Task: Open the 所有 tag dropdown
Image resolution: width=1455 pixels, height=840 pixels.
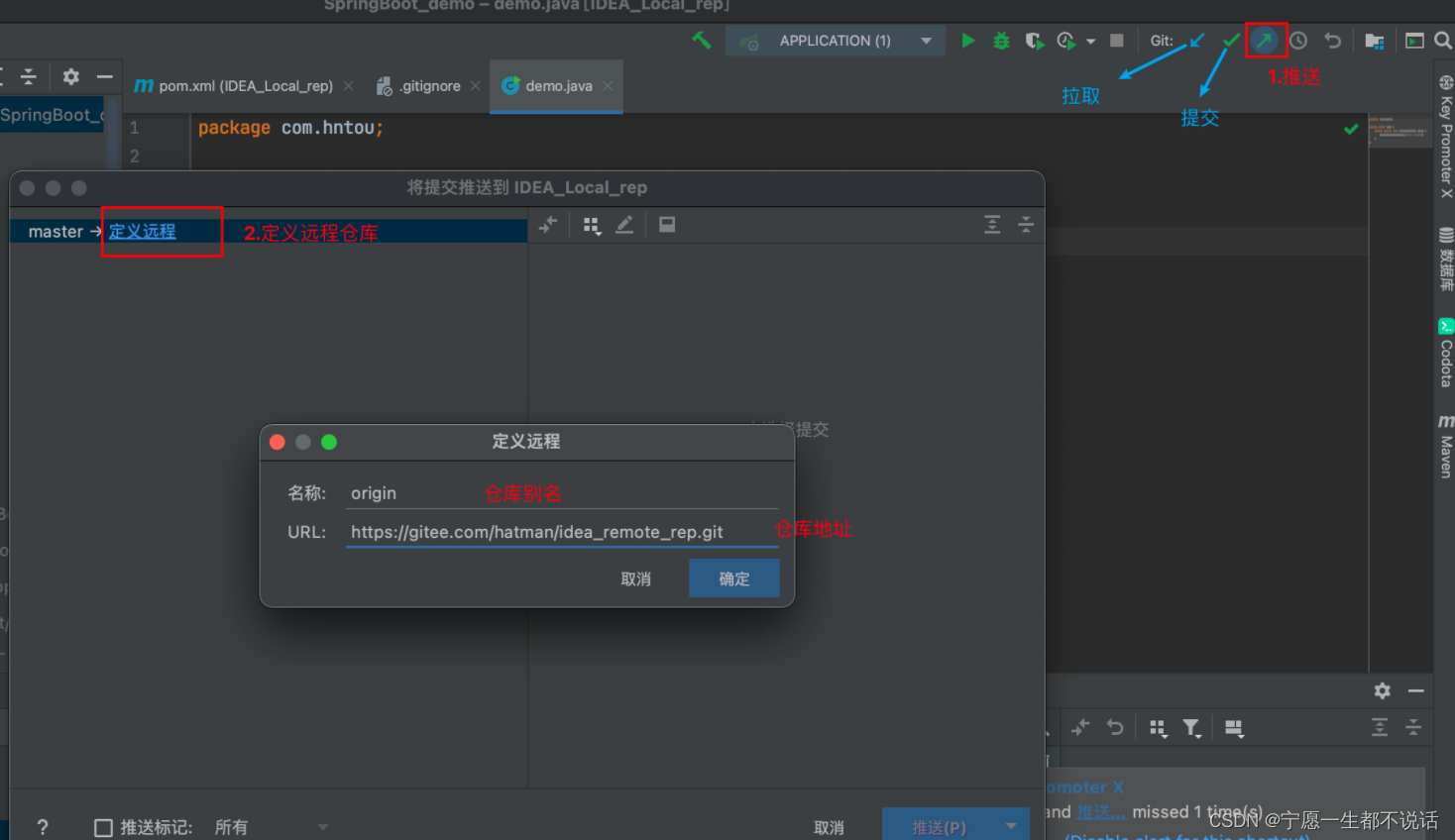Action: [271, 827]
